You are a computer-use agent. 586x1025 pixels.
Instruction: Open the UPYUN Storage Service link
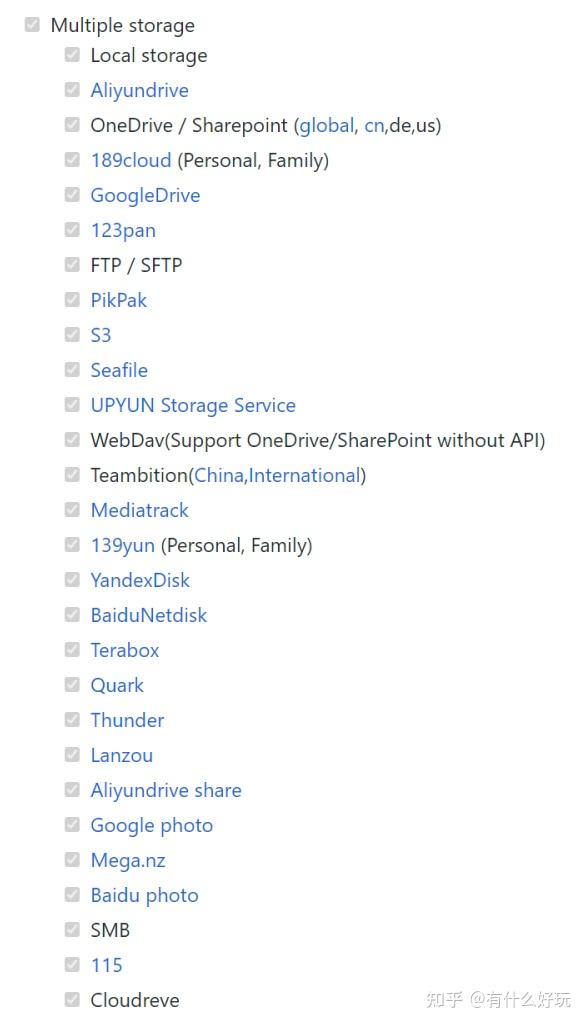(193, 405)
